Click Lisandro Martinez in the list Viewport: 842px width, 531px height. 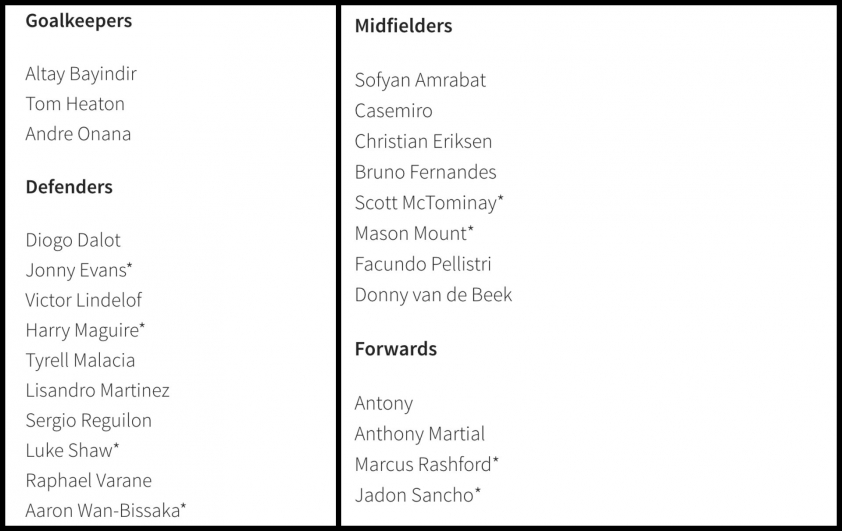coord(98,390)
